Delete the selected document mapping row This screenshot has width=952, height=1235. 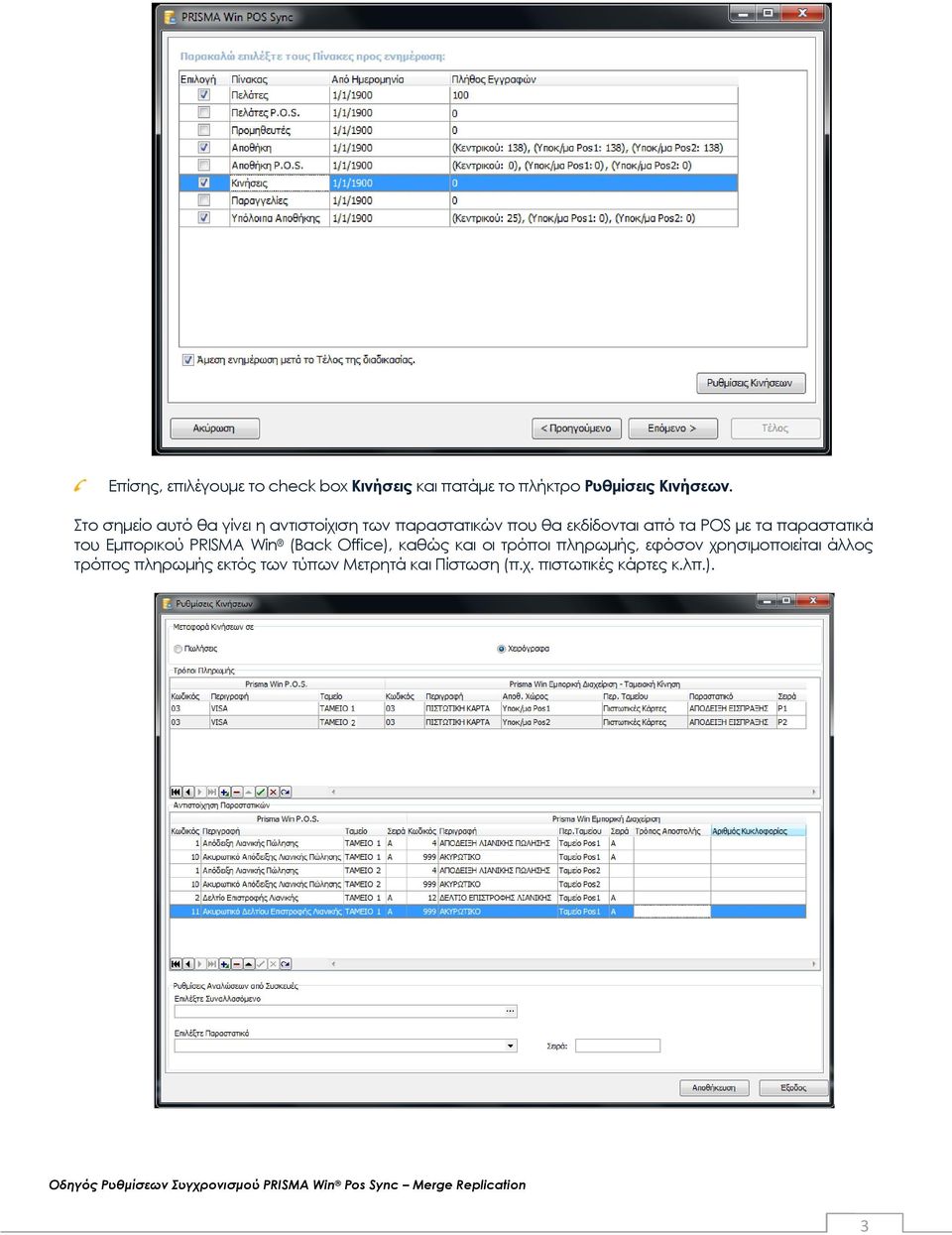(x=237, y=963)
